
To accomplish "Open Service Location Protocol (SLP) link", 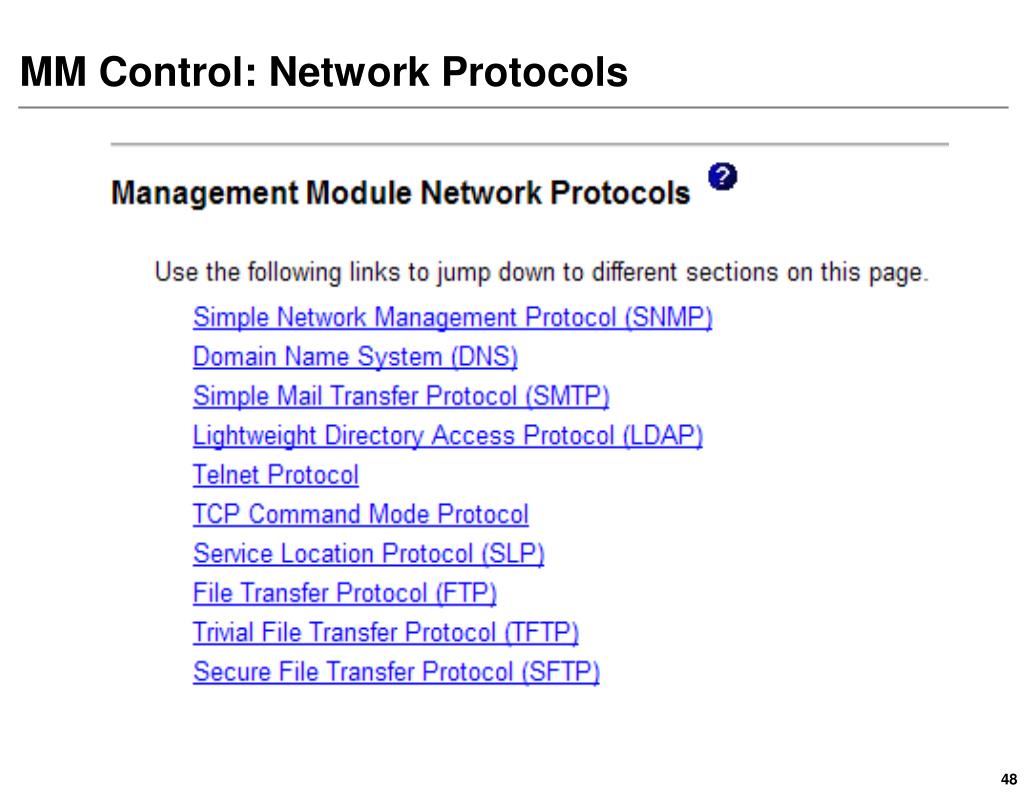I will tap(368, 554).
